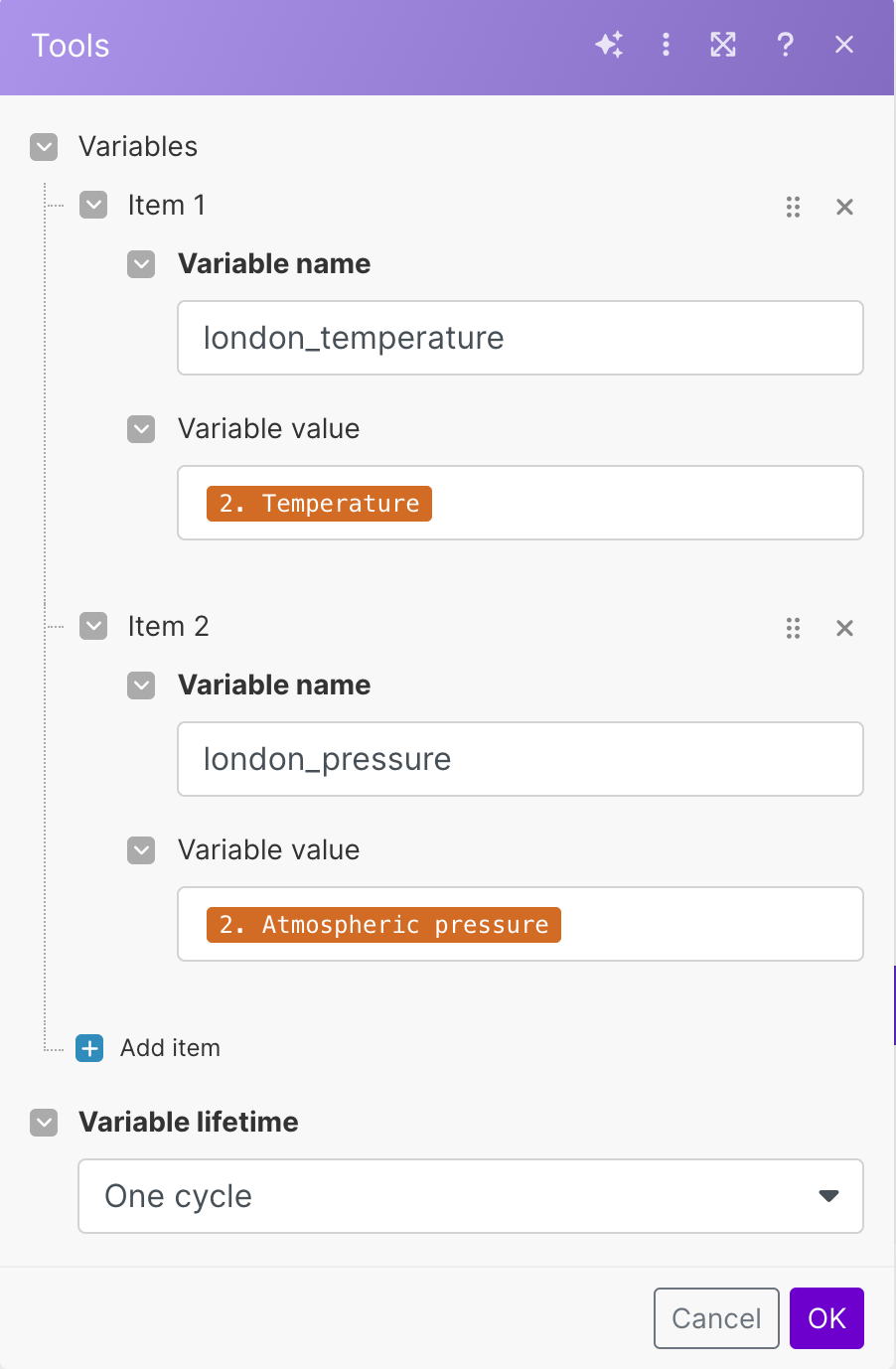This screenshot has height=1369, width=896.
Task: Open the One cycle lifetime dropdown
Action: (x=471, y=1196)
